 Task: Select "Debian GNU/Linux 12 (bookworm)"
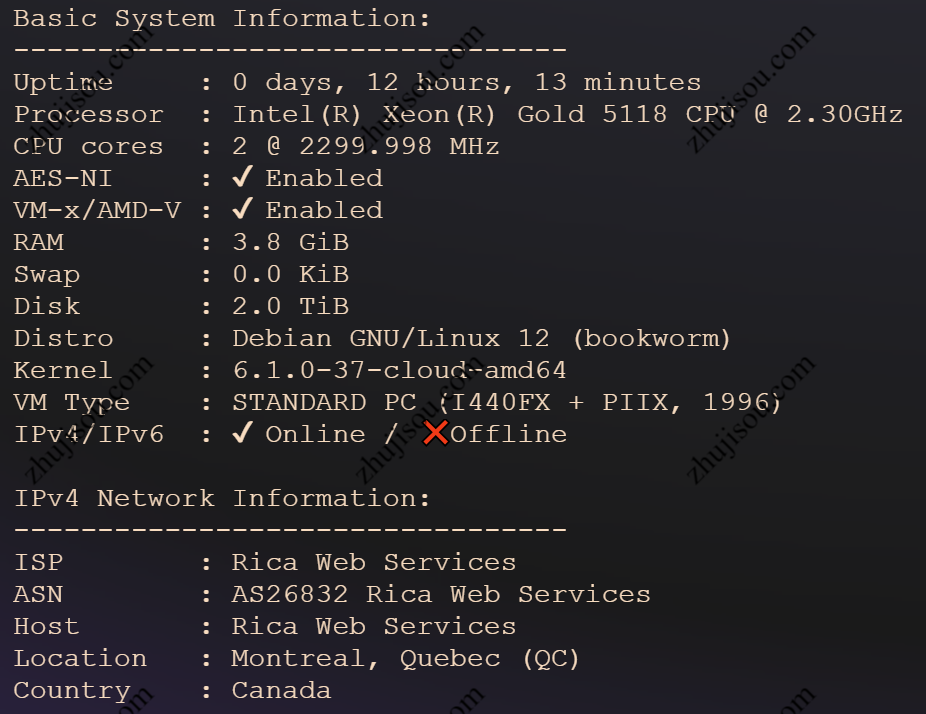tap(482, 338)
